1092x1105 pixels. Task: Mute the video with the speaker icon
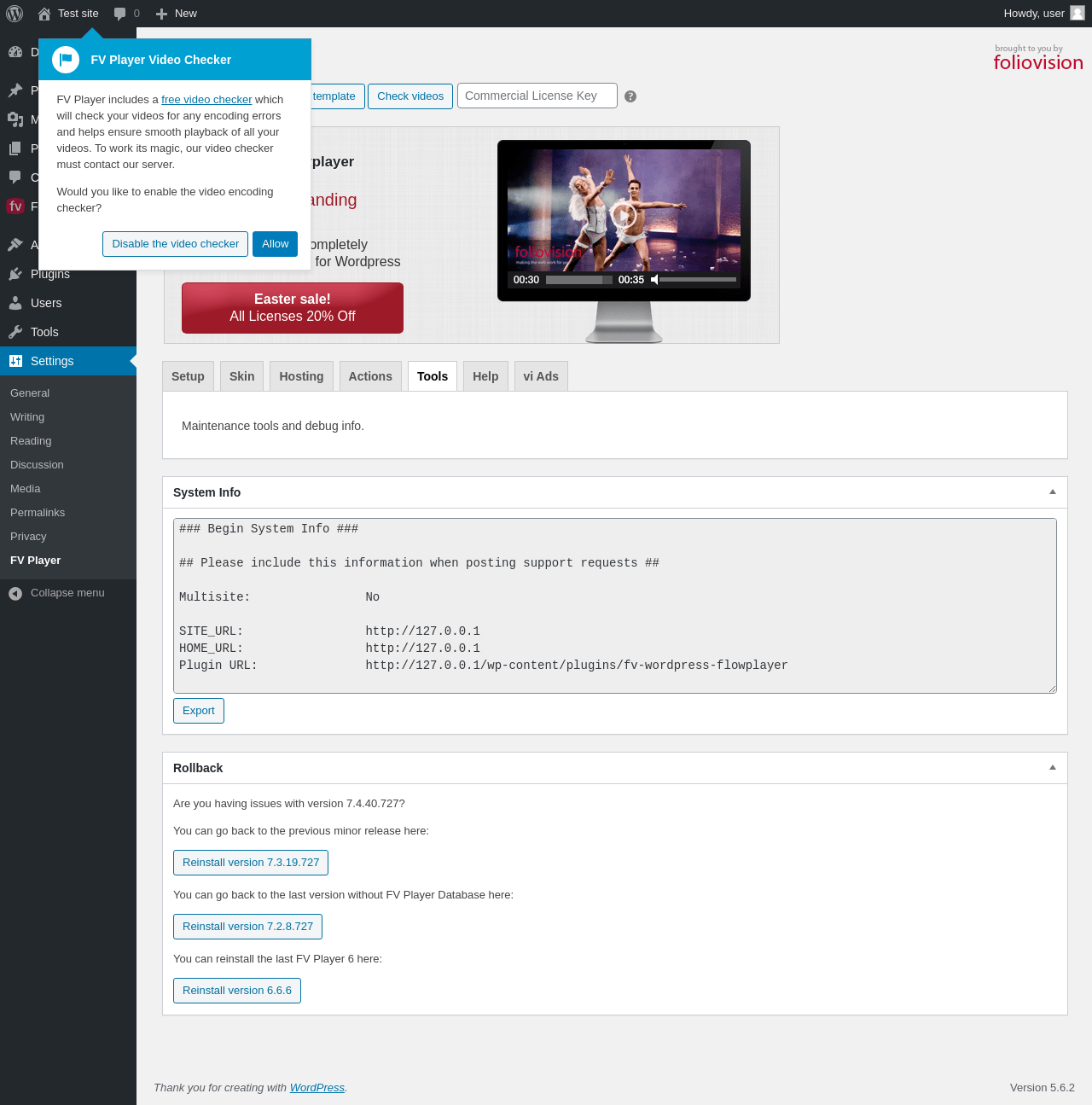(654, 280)
